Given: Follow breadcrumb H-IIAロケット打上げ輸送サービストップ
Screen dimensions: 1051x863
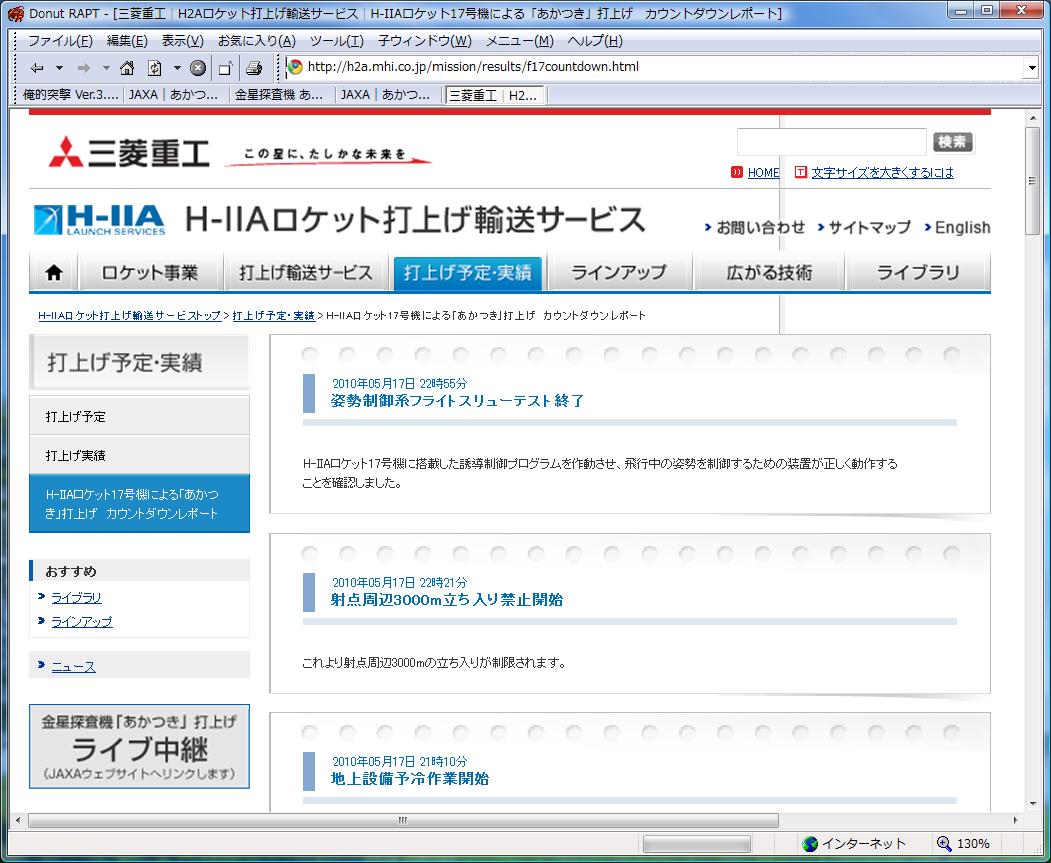Looking at the screenshot, I should point(129,316).
